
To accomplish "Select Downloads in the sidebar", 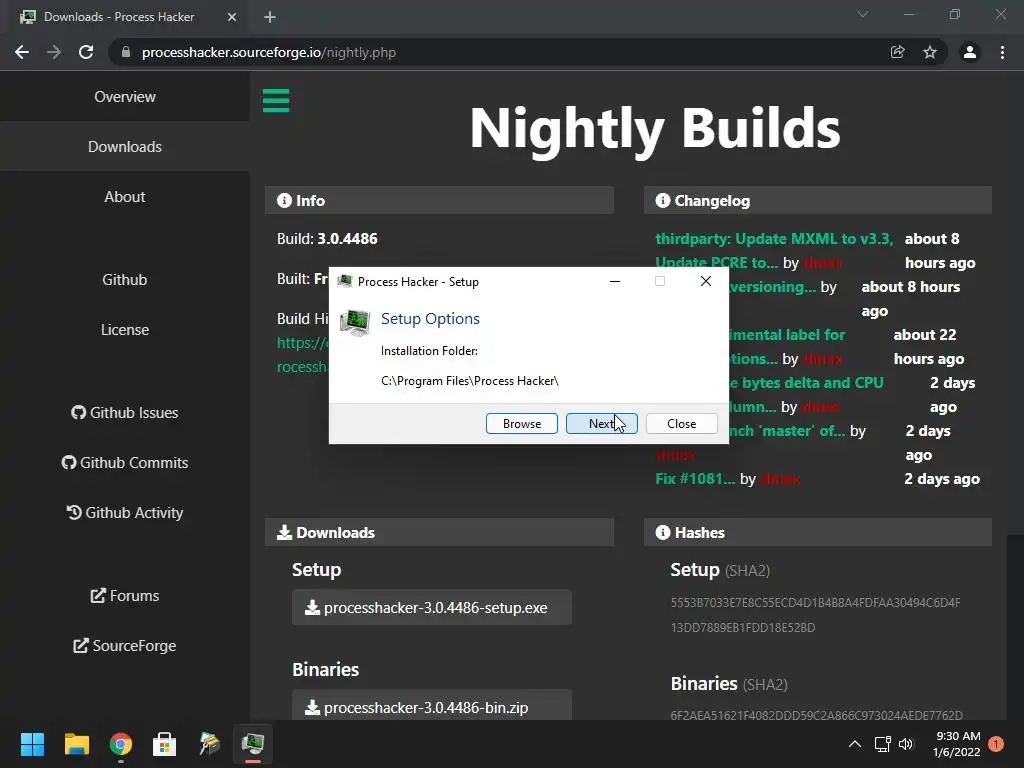I will click(x=125, y=146).
